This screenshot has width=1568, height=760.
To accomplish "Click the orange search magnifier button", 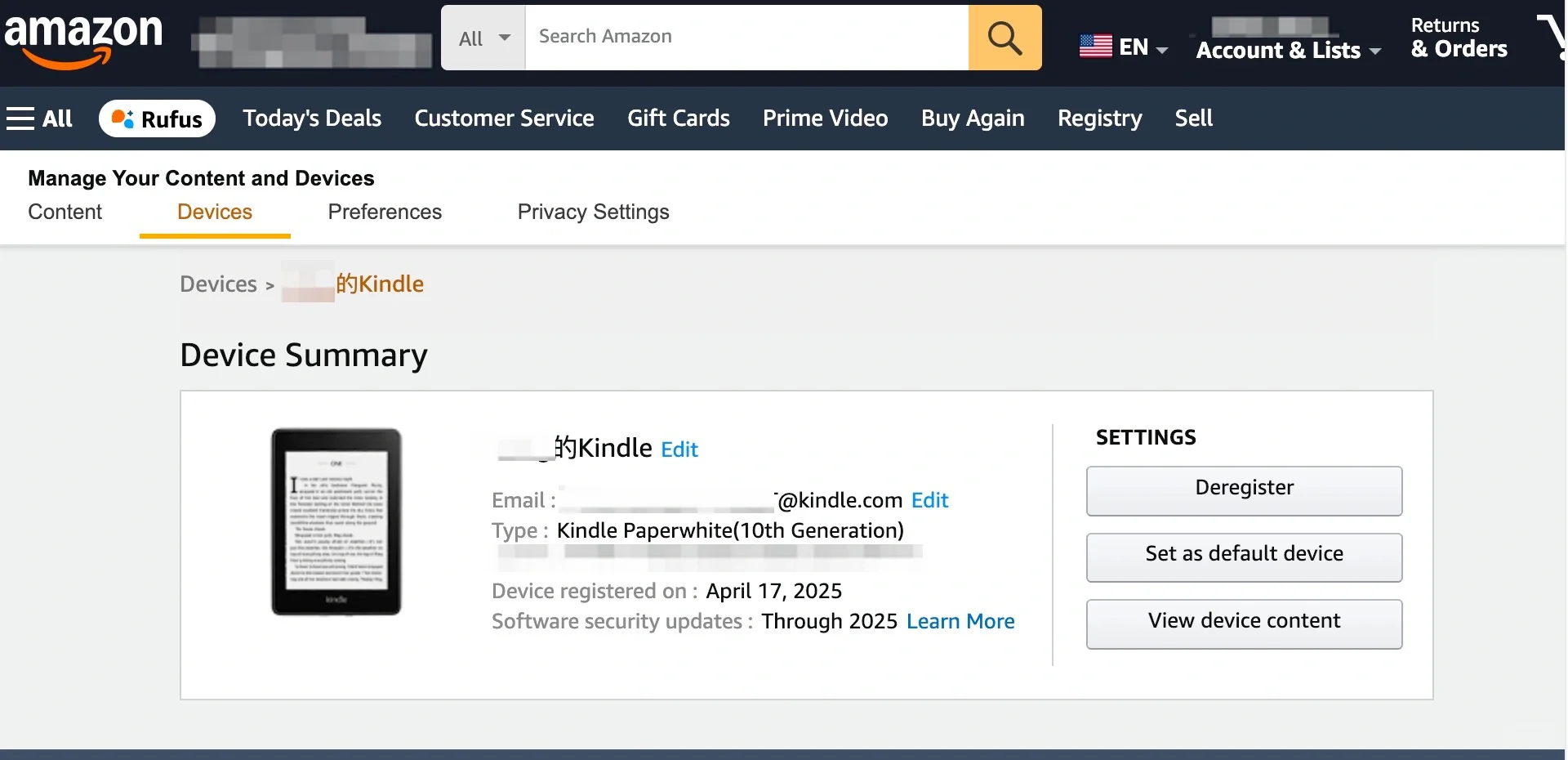I will 1004,38.
